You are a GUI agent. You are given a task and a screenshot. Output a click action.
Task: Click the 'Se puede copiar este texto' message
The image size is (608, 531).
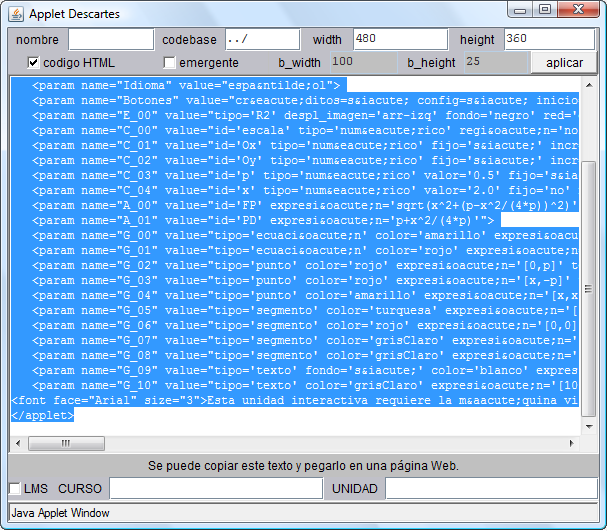pyautogui.click(x=303, y=466)
